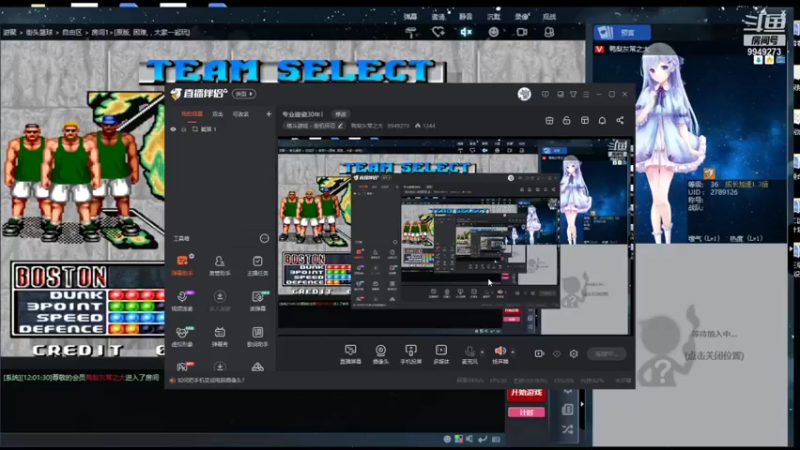
Task: Open the 视频连麦 tool
Action: coord(182,301)
